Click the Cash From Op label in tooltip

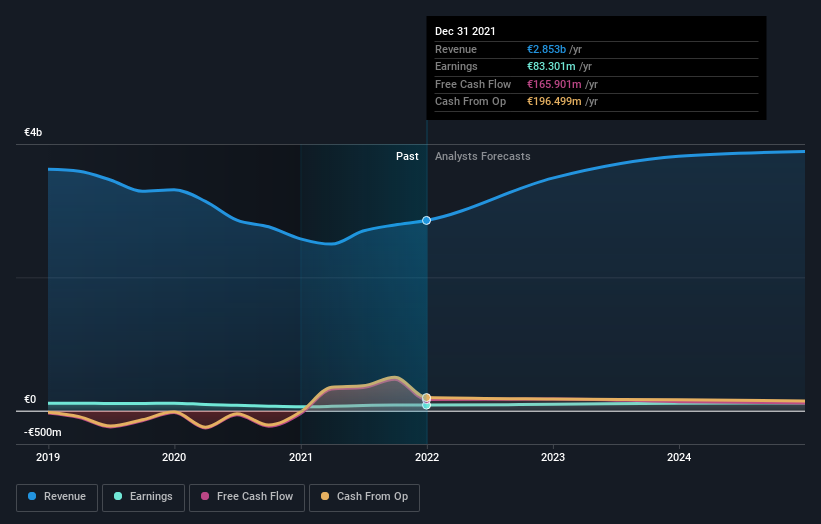[x=471, y=102]
